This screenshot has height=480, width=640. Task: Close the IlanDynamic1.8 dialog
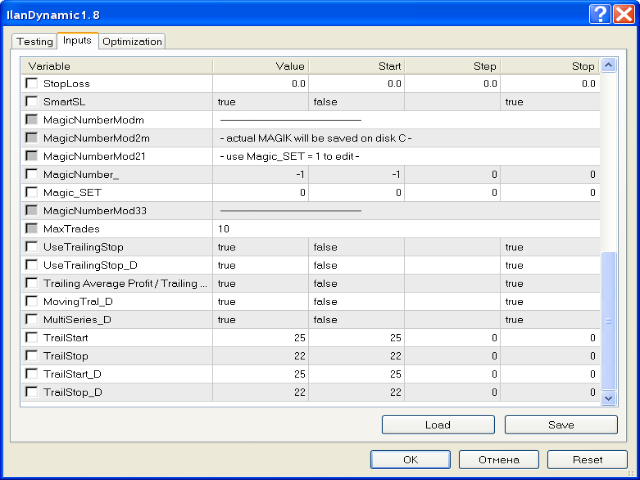coord(624,14)
